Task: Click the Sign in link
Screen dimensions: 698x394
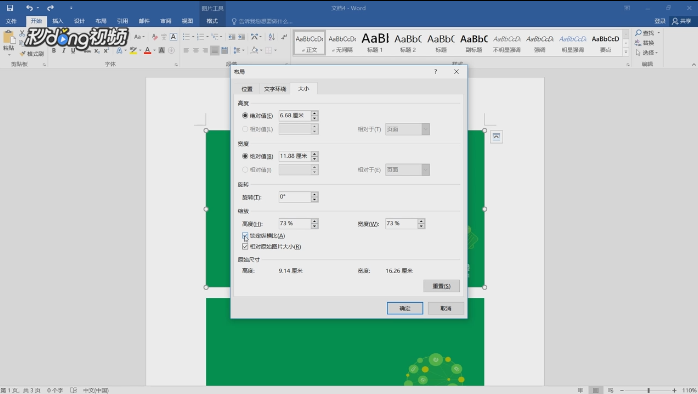Action: click(x=660, y=21)
